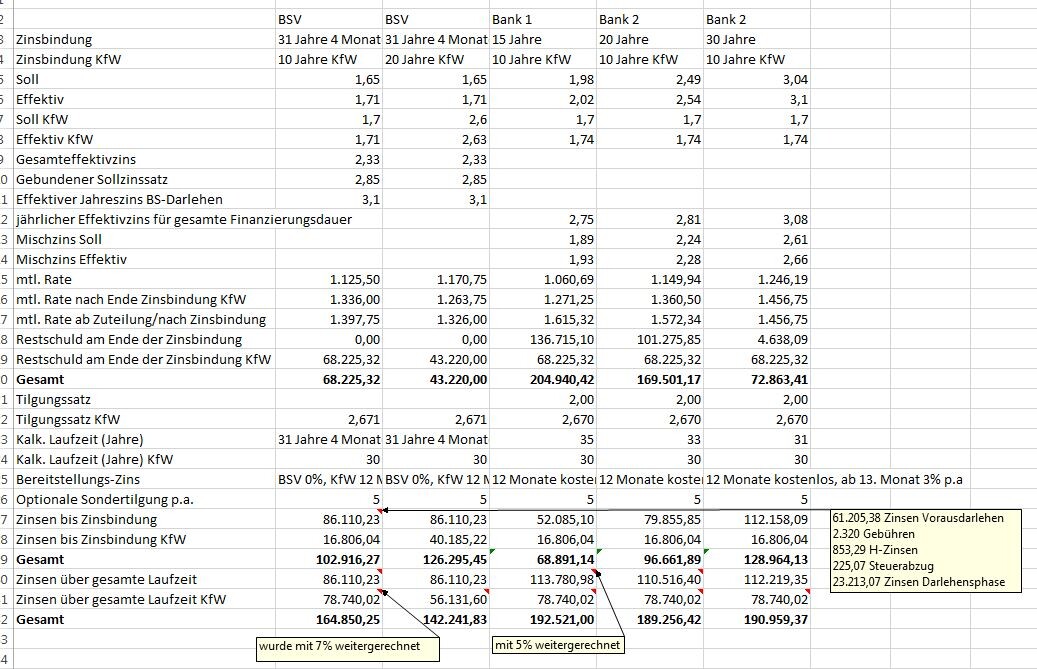The height and width of the screenshot is (669, 1037).
Task: Click the cell "12 Monate kostenlos, ab 13. Monat 3% p.a"
Action: click(x=834, y=479)
